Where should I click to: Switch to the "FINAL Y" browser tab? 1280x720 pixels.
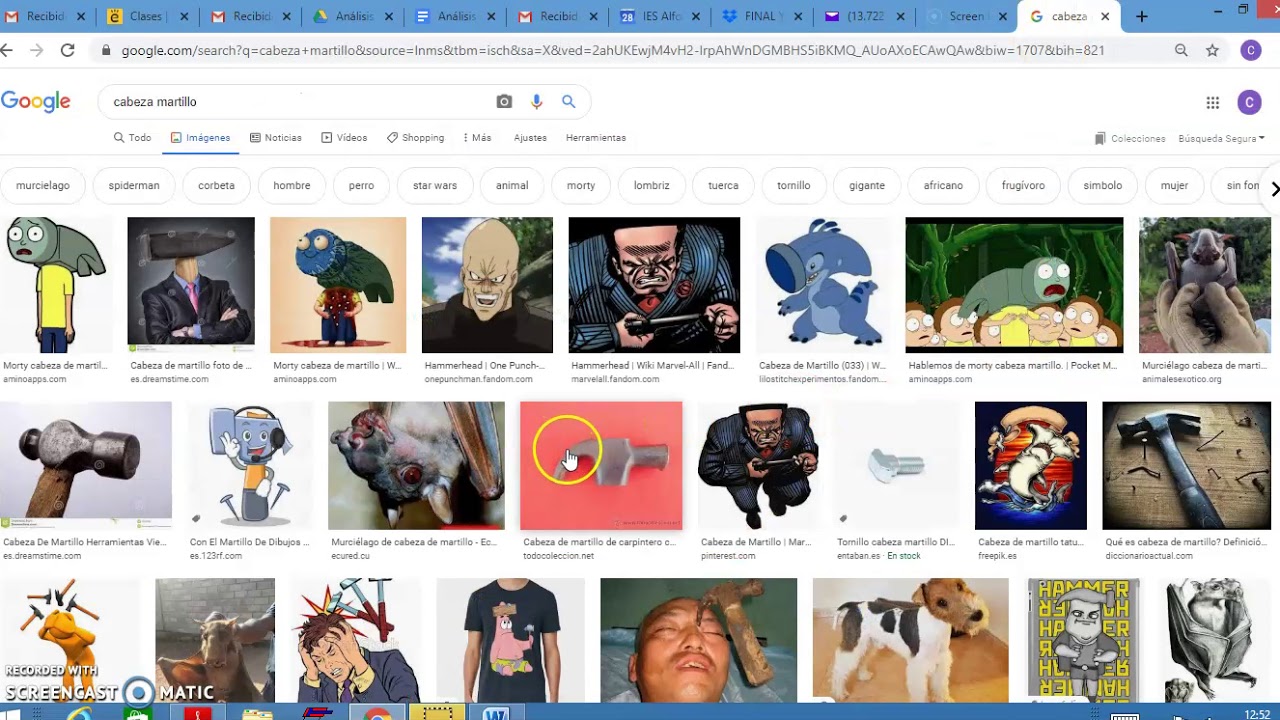coord(762,16)
